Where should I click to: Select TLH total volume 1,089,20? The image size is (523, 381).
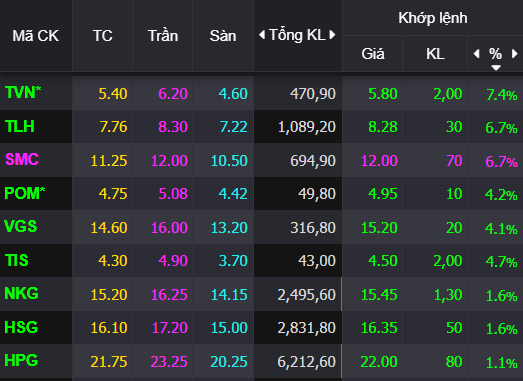(307, 127)
